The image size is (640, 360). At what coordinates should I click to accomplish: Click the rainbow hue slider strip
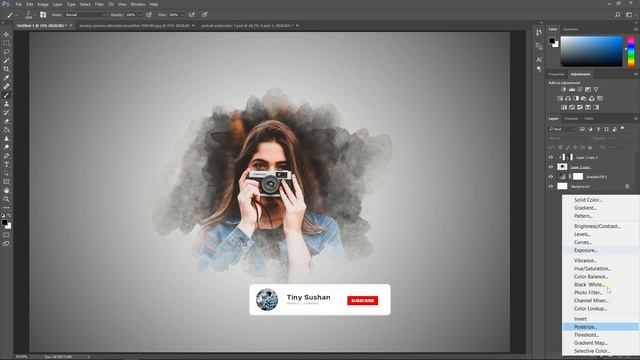(x=631, y=51)
